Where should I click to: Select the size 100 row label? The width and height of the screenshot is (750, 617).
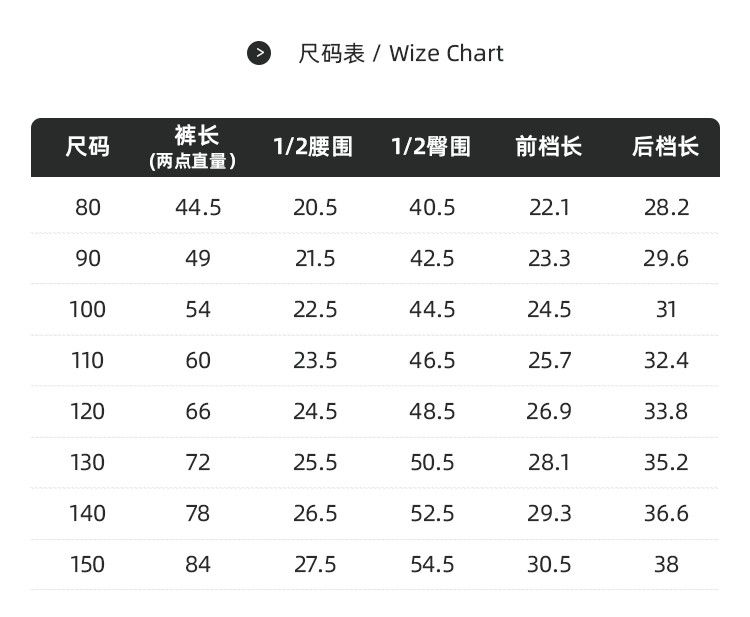pos(88,309)
